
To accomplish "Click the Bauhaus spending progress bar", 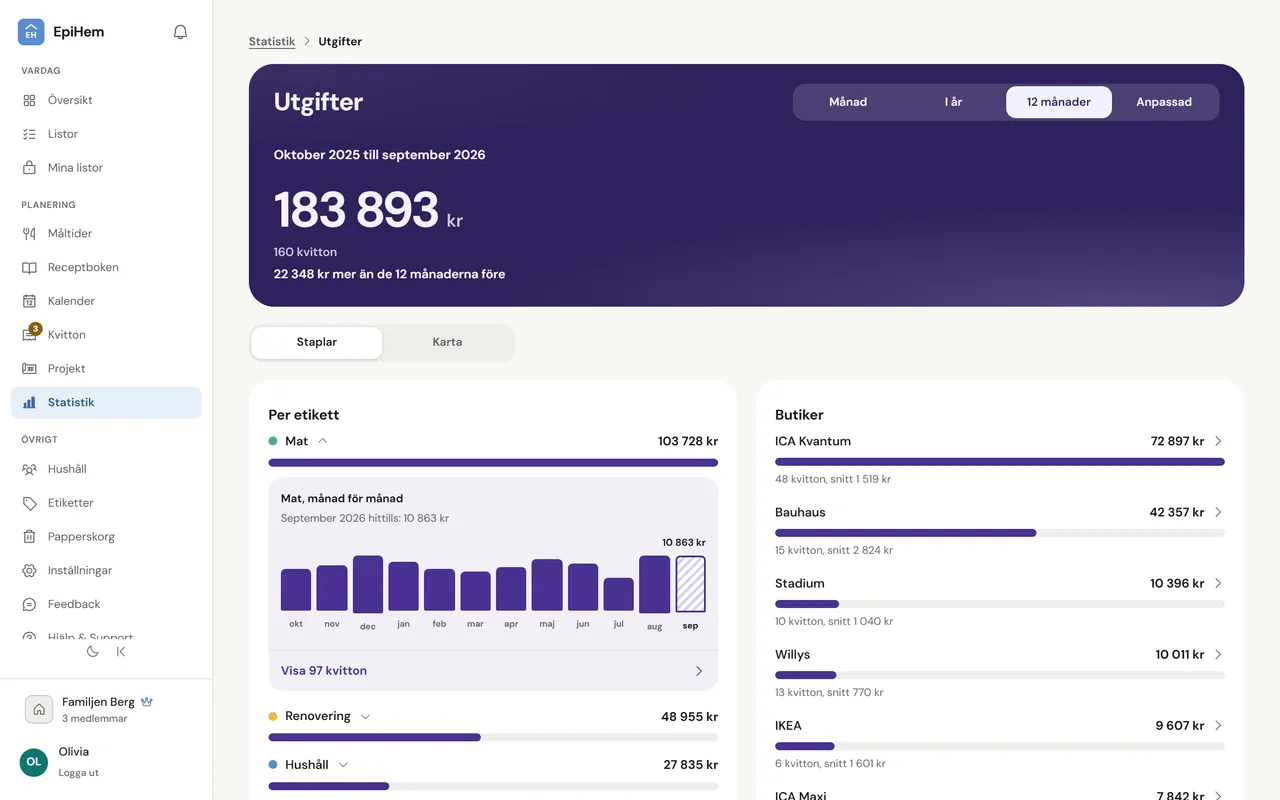I will [x=1000, y=533].
